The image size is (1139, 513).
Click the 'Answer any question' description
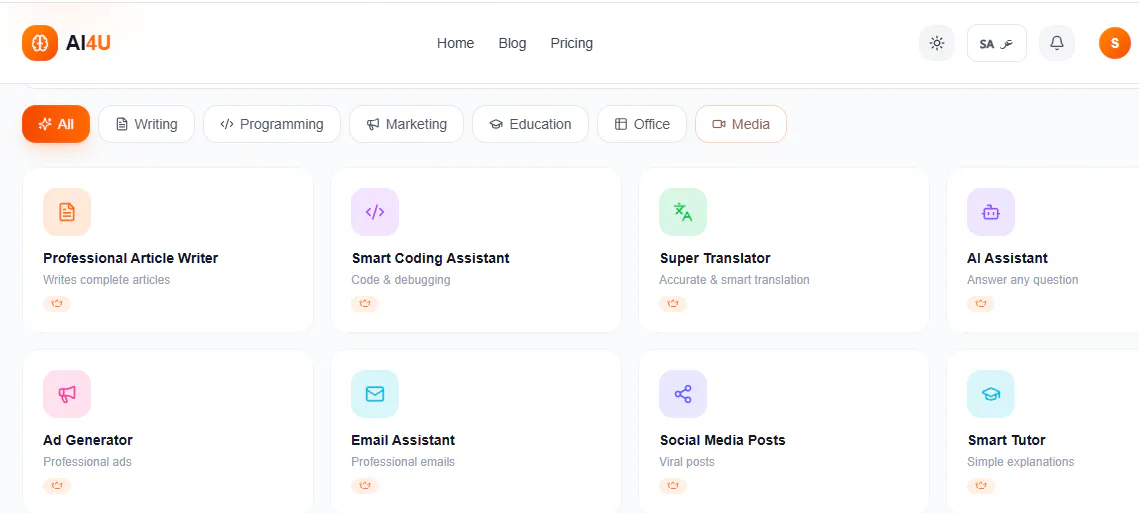tap(1023, 280)
